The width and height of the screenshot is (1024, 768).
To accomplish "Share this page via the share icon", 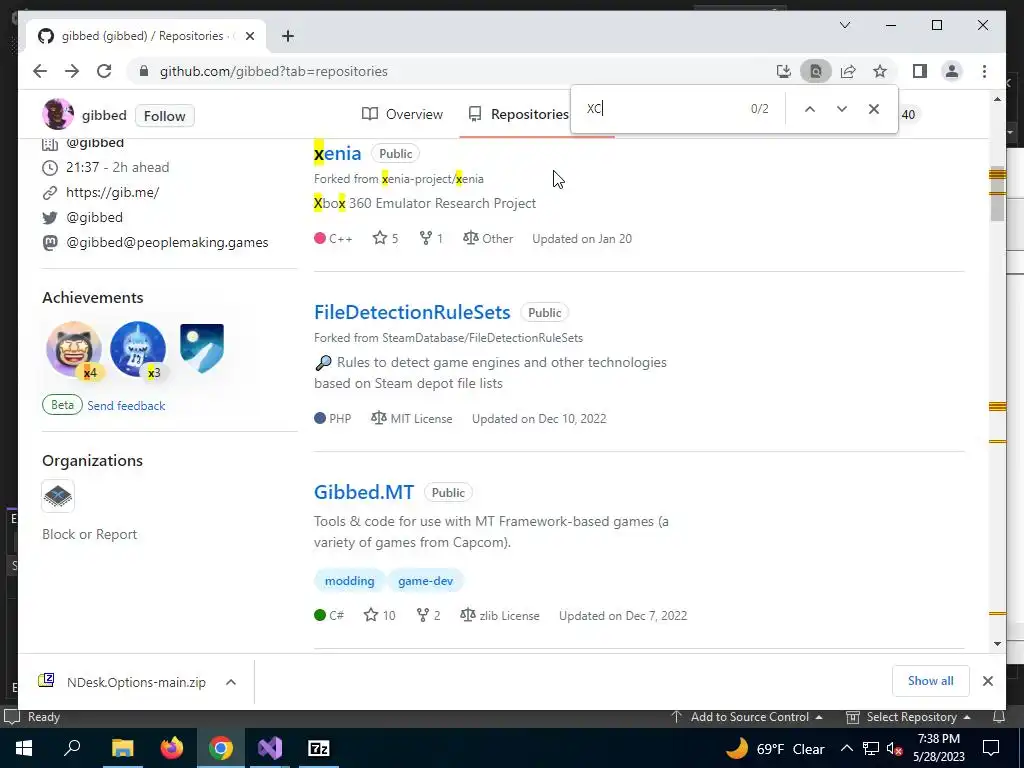I will [x=848, y=71].
